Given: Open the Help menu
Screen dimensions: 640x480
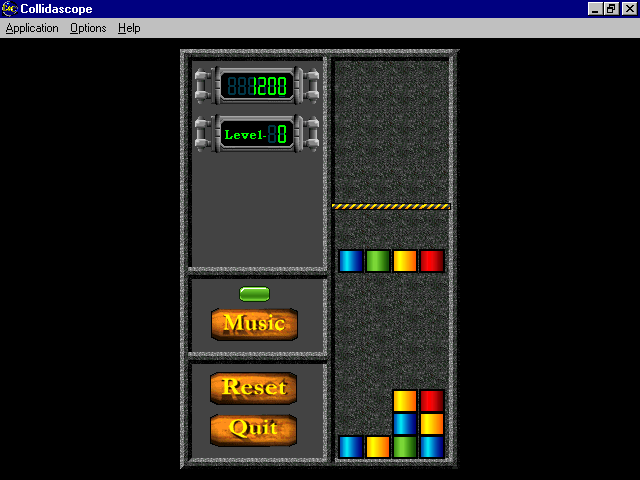Looking at the screenshot, I should (129, 28).
